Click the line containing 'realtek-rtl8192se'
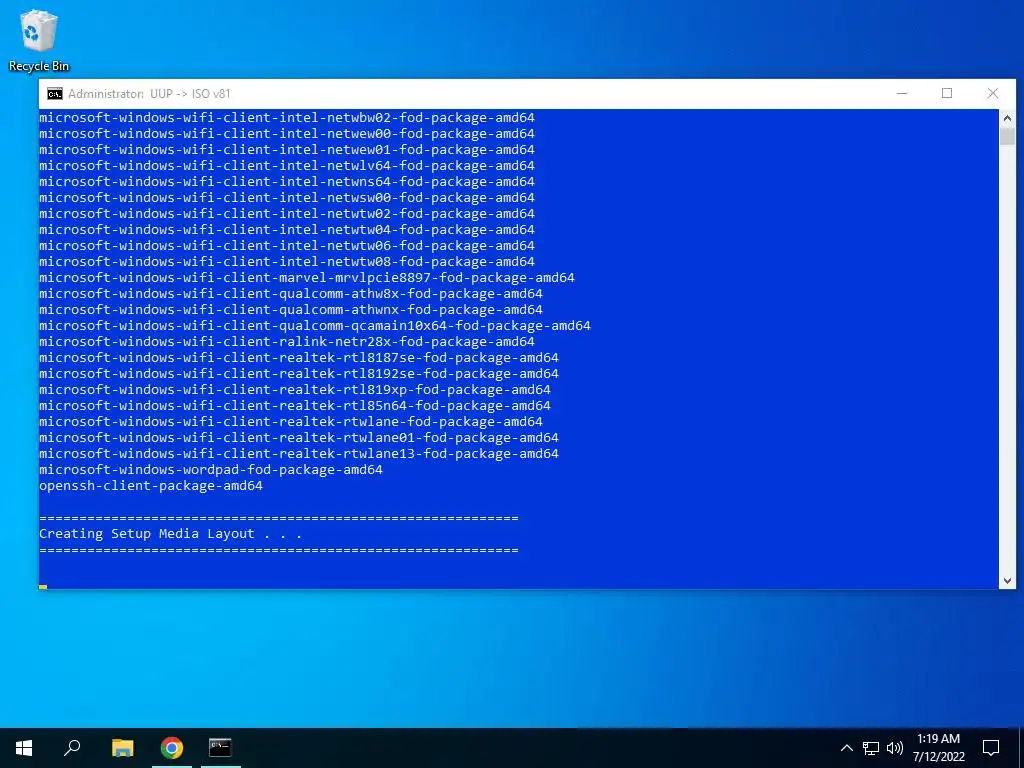This screenshot has width=1024, height=768. click(x=299, y=374)
